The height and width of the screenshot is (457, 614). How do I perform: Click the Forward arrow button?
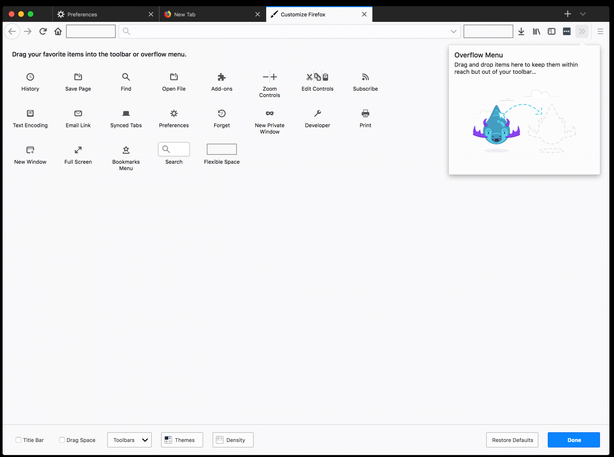(x=27, y=31)
